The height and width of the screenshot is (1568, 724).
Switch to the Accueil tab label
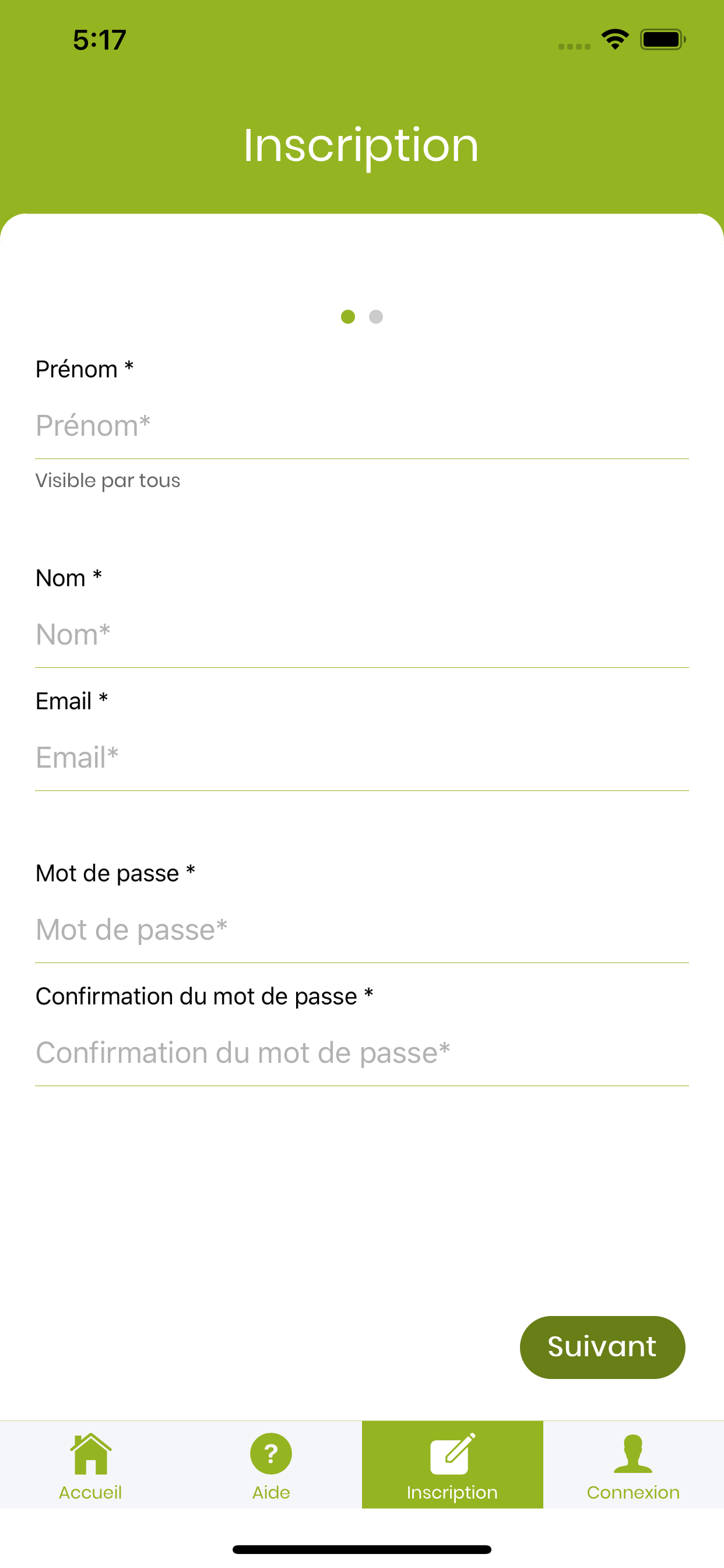pos(90,1493)
